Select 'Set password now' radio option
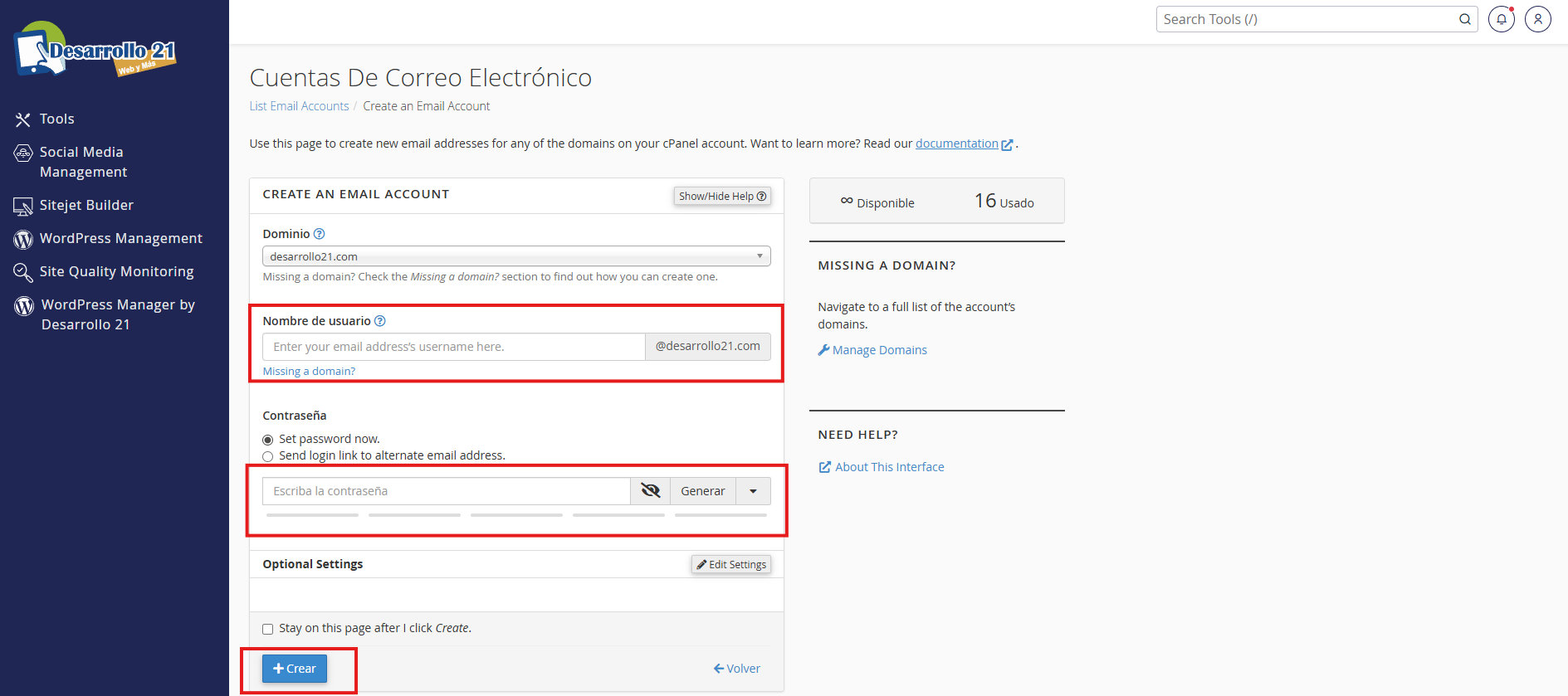This screenshot has width=1568, height=696. tap(267, 440)
